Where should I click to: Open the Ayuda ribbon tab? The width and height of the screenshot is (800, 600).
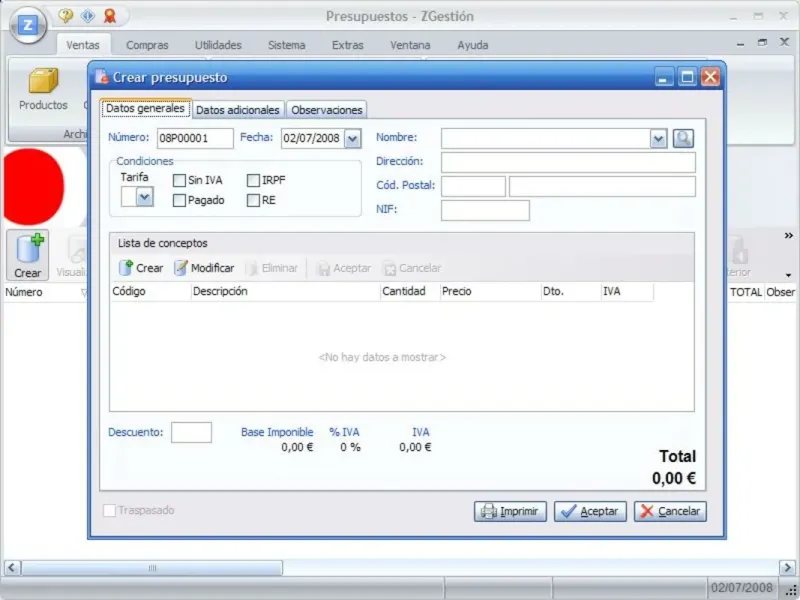(472, 45)
